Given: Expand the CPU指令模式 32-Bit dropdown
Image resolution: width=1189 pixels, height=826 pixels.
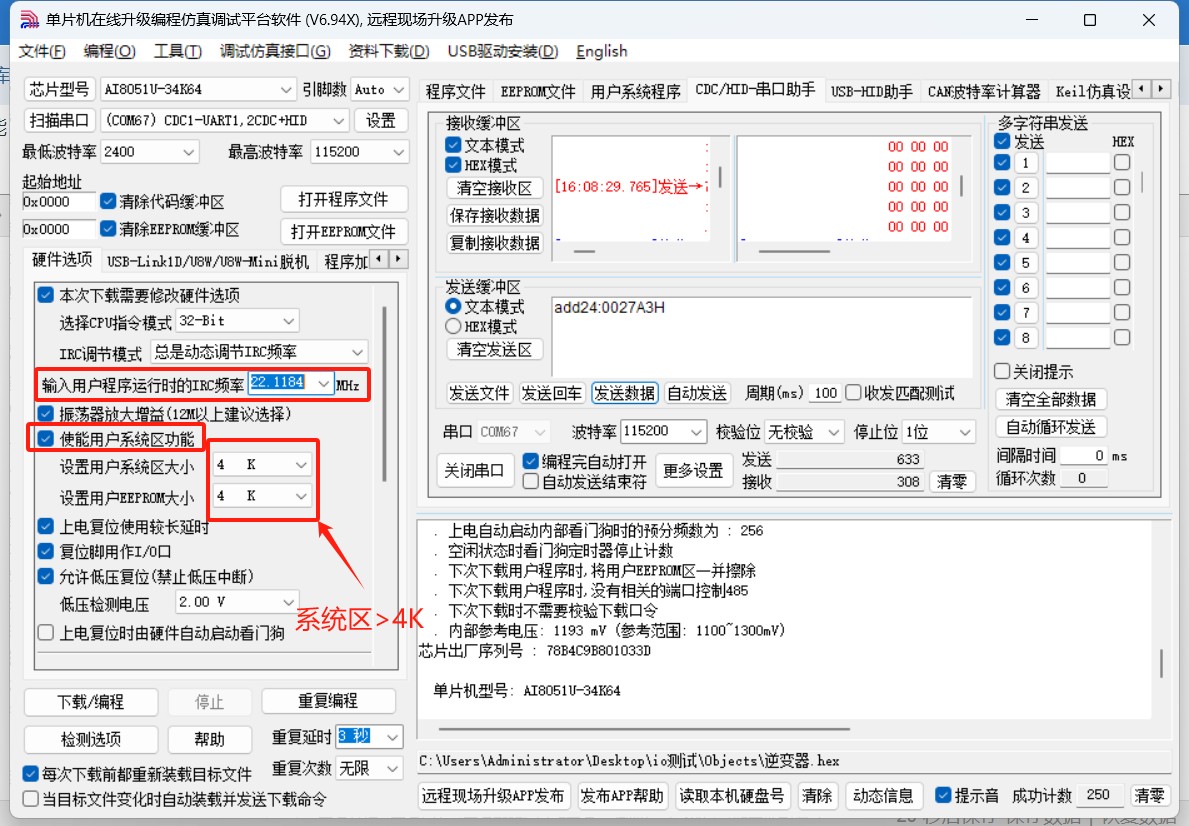Looking at the screenshot, I should click(x=289, y=321).
